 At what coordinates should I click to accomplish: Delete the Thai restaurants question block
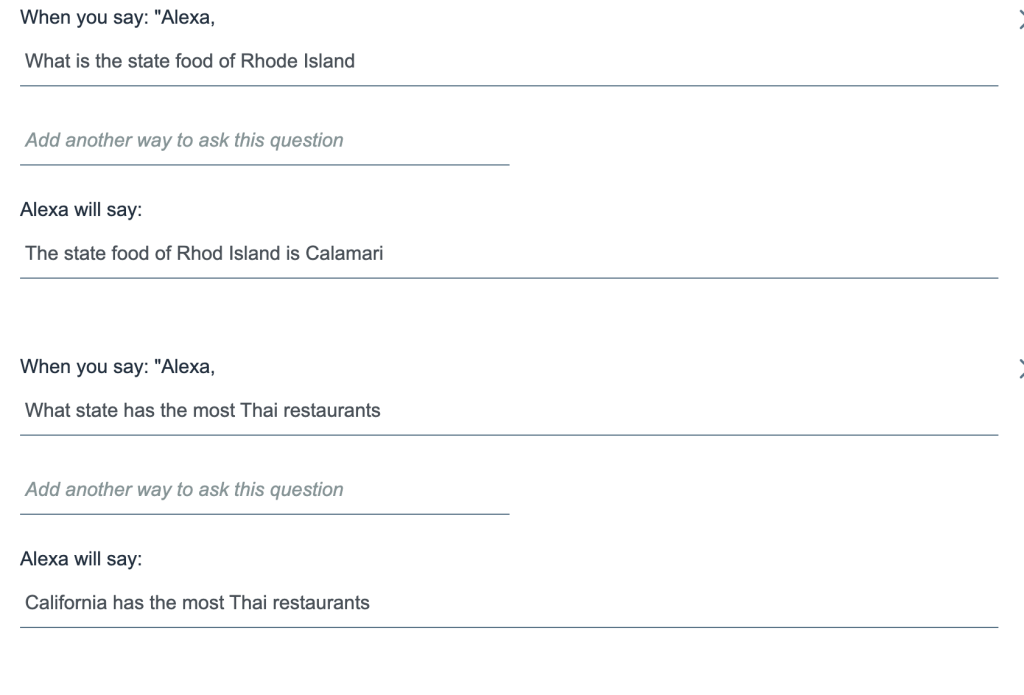point(1019,367)
